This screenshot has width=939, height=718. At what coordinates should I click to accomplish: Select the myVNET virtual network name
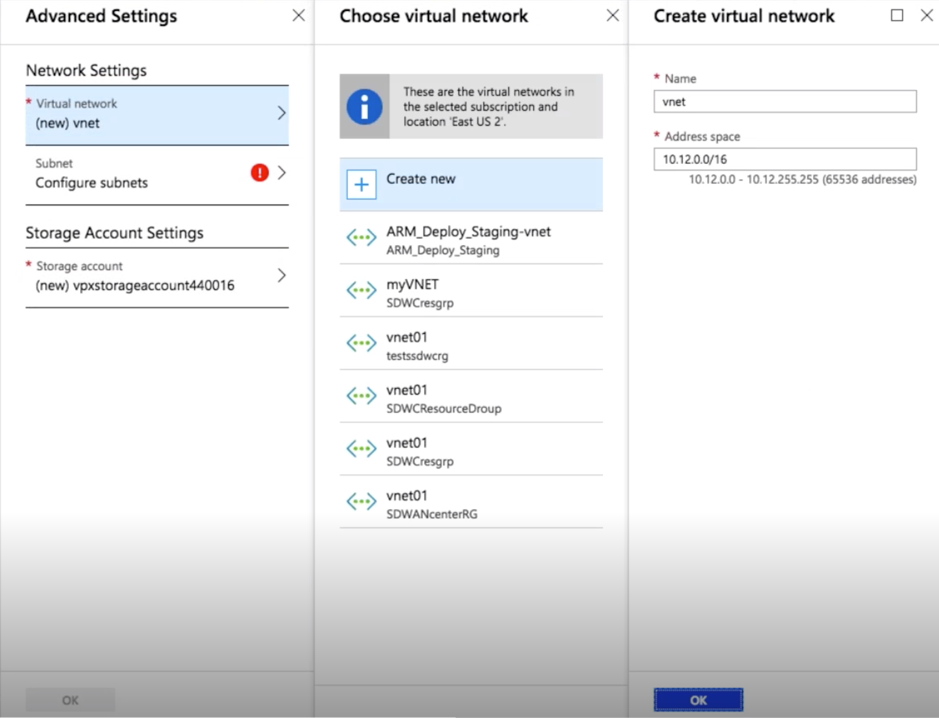[x=413, y=284]
